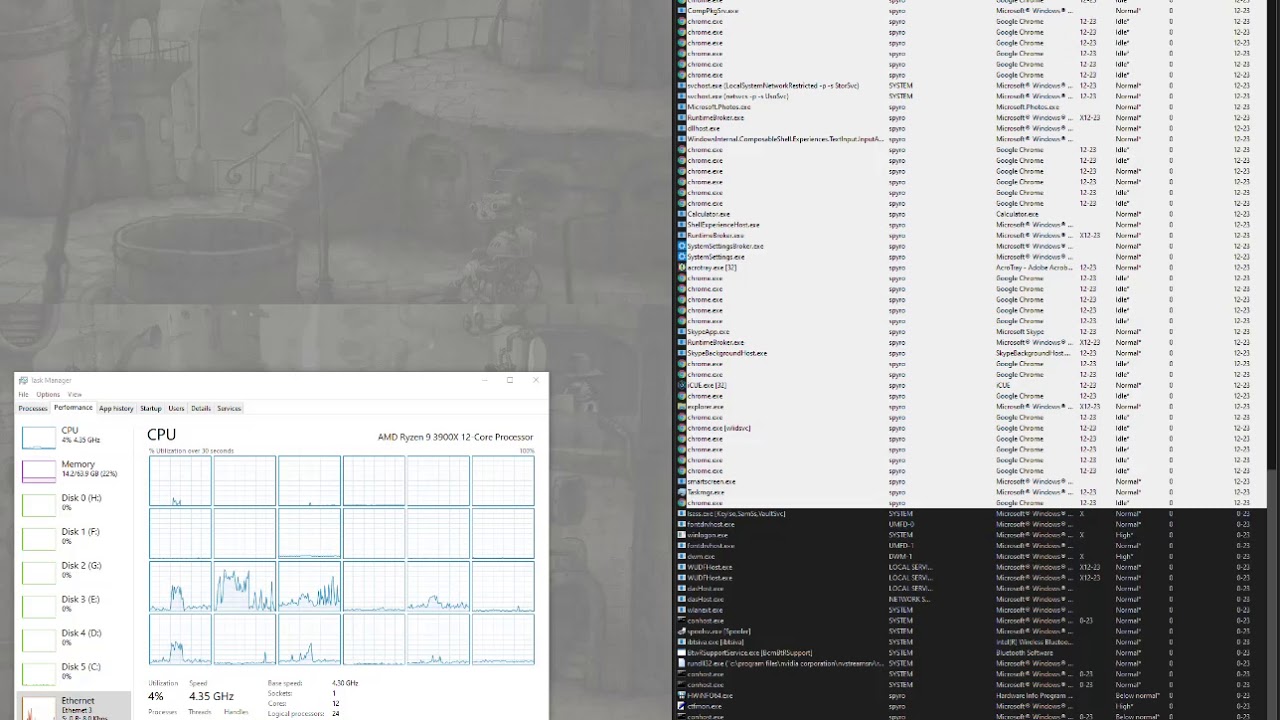The width and height of the screenshot is (1280, 720).
Task: Select the CompPkgSrv.exe process name
Action: [x=713, y=11]
